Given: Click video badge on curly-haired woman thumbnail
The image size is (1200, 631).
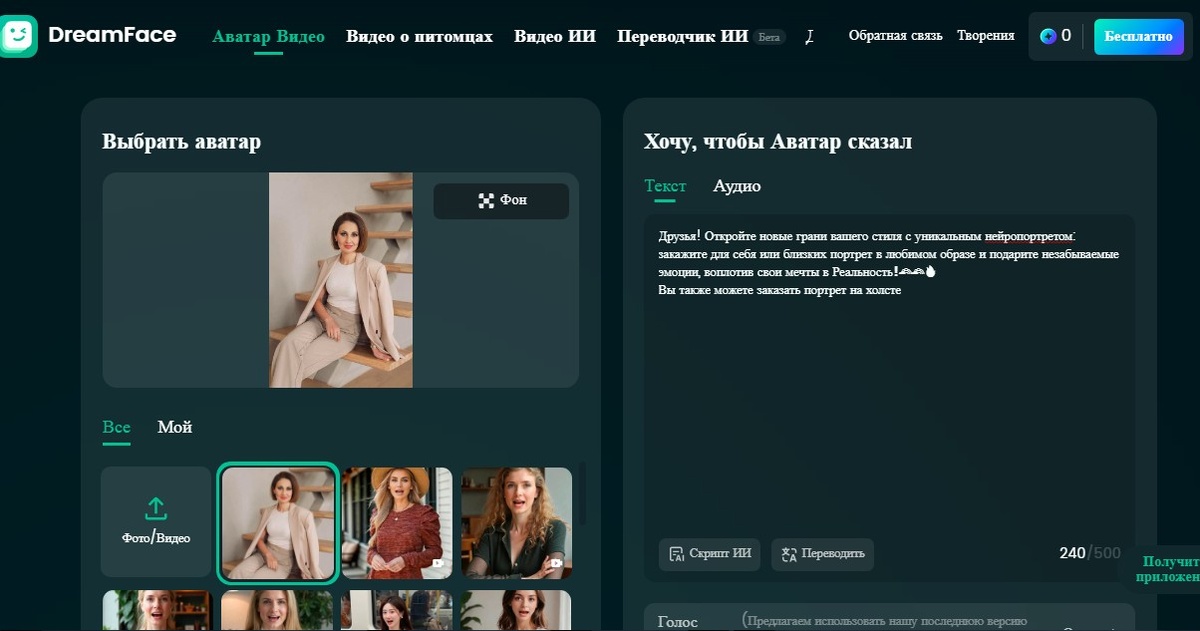Looking at the screenshot, I should tap(556, 563).
